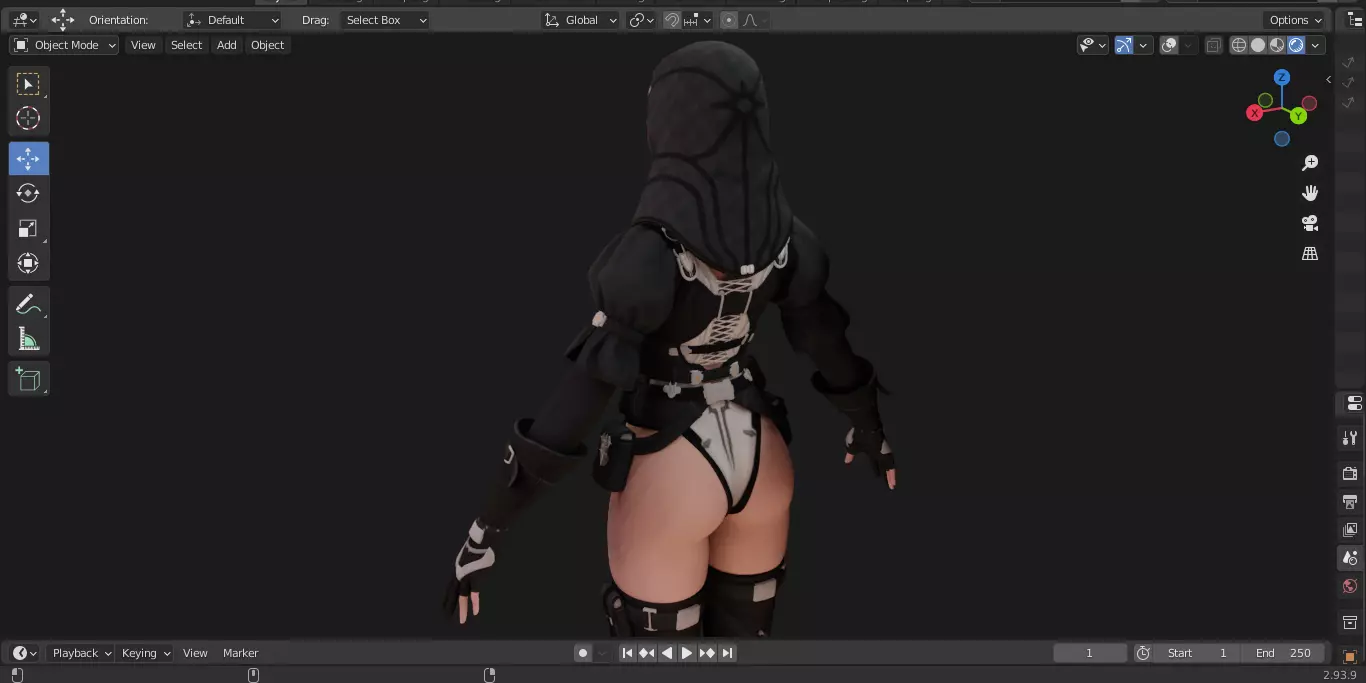
Task: Open the View menu in viewport header
Action: click(143, 45)
